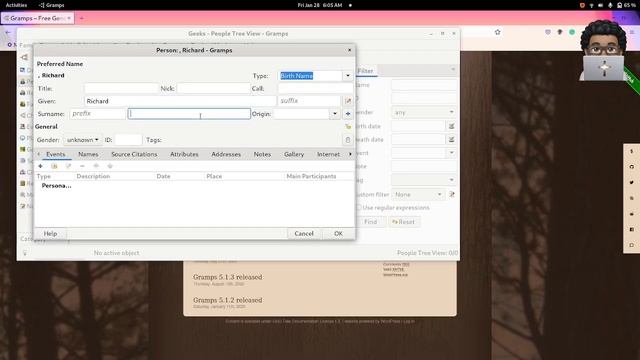Click the Call name input field
Image resolution: width=640 pixels, height=360 pixels.
click(316, 88)
